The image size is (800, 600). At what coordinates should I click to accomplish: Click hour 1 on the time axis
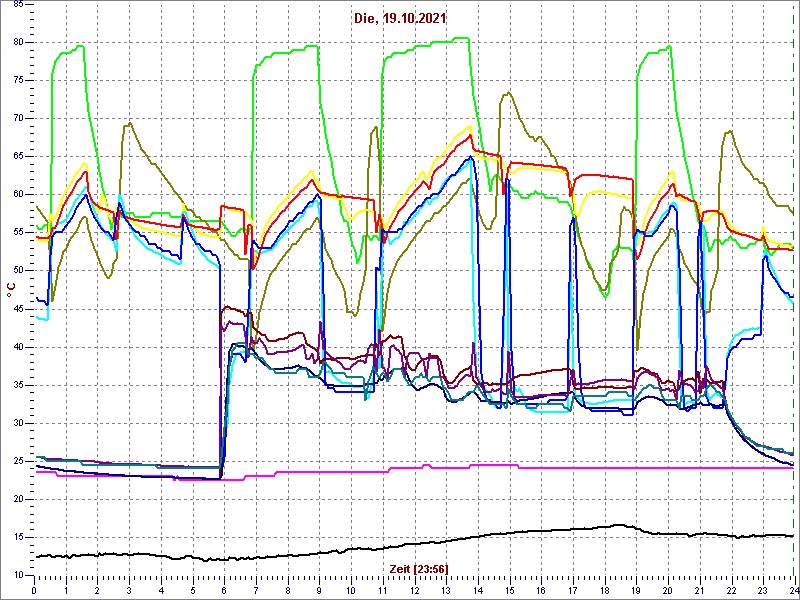pyautogui.click(x=66, y=591)
